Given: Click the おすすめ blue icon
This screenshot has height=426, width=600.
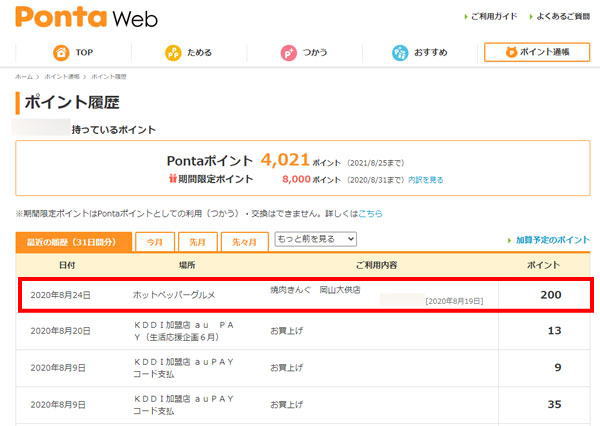Looking at the screenshot, I should tap(400, 52).
